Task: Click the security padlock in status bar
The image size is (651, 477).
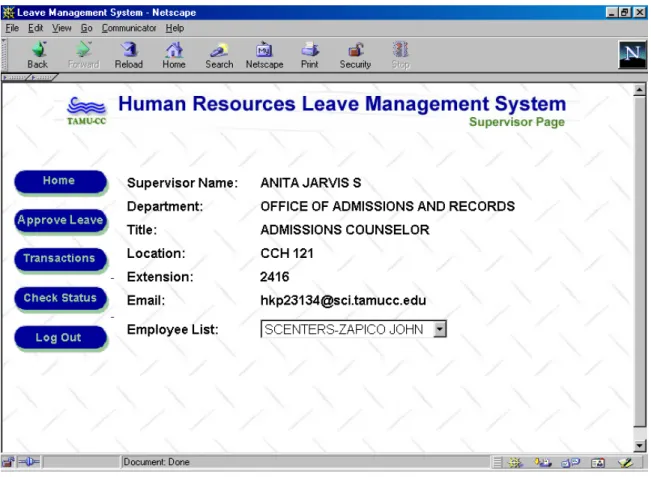Action: tap(8, 462)
